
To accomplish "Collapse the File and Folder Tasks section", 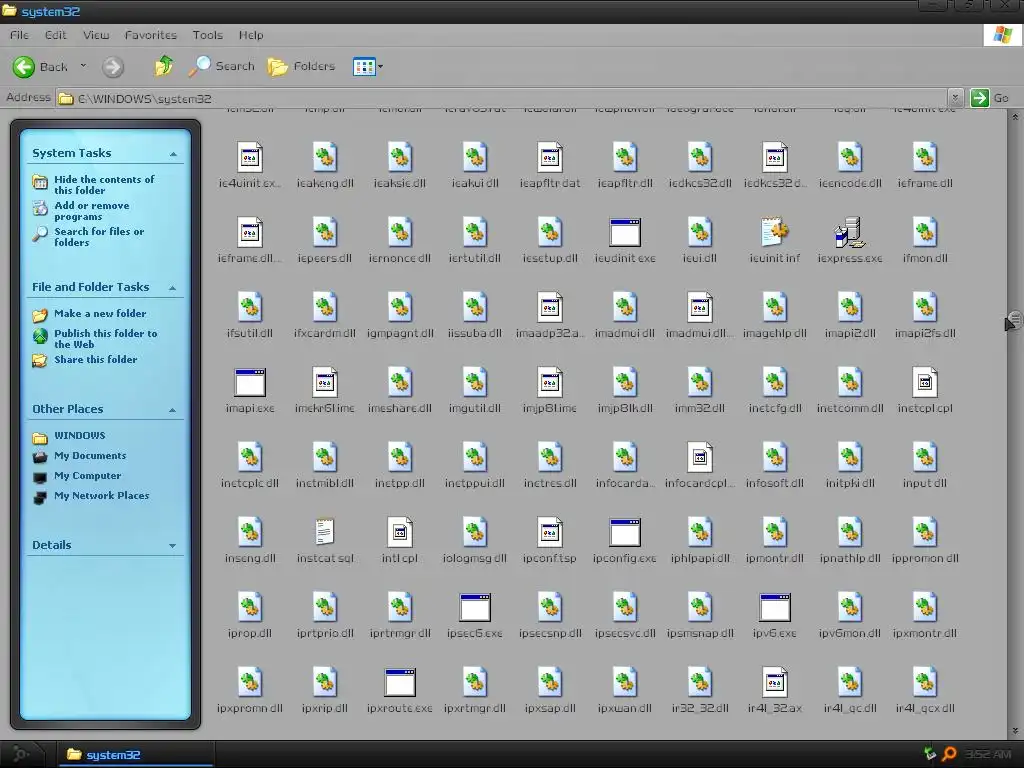I will coord(172,287).
